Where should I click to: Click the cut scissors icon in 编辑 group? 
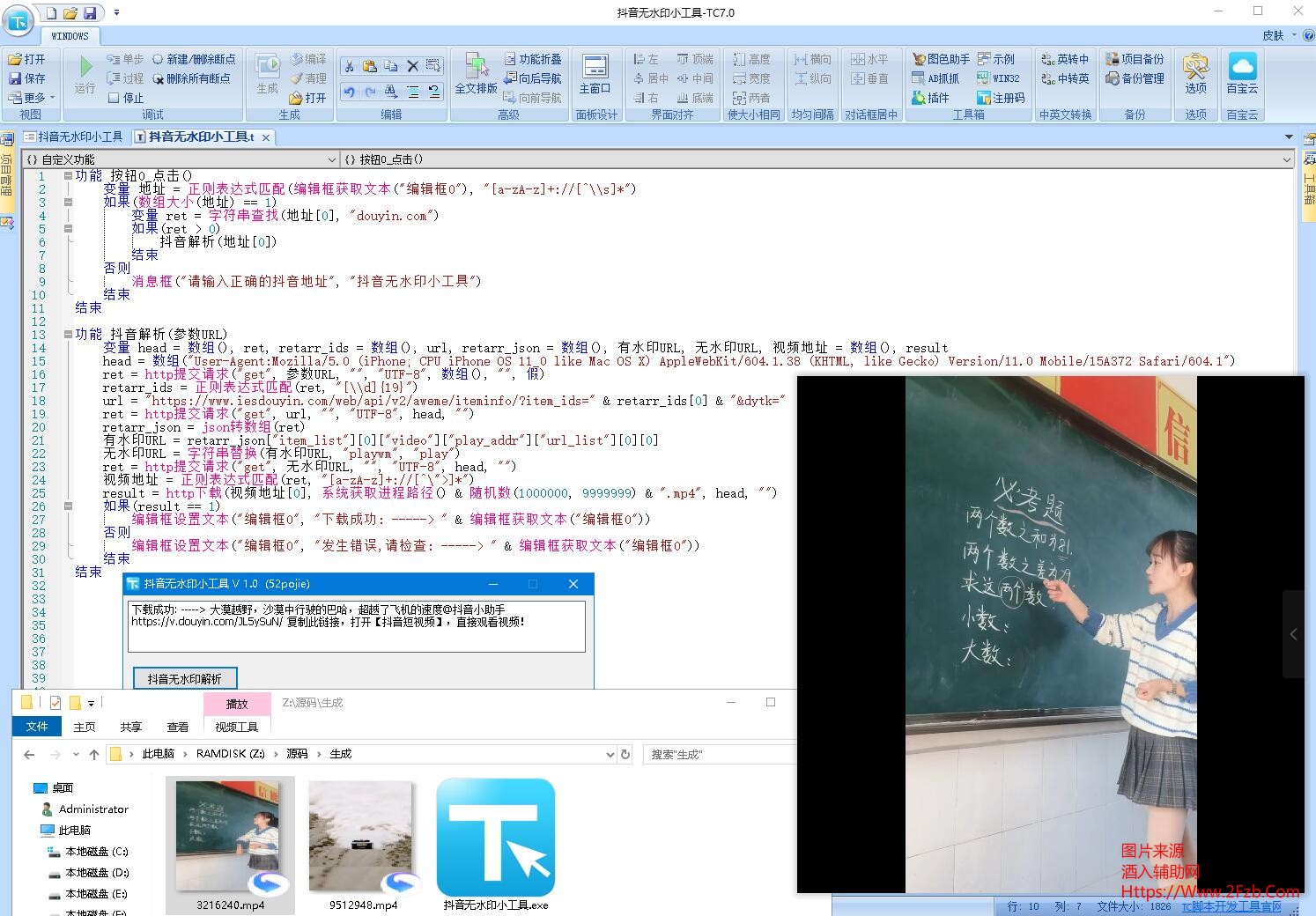point(349,66)
